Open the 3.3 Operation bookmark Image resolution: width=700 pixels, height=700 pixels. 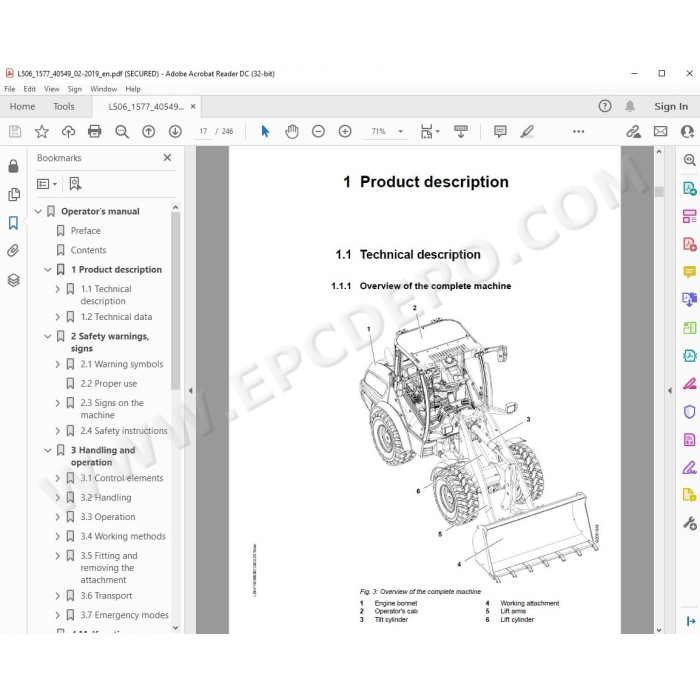(108, 517)
